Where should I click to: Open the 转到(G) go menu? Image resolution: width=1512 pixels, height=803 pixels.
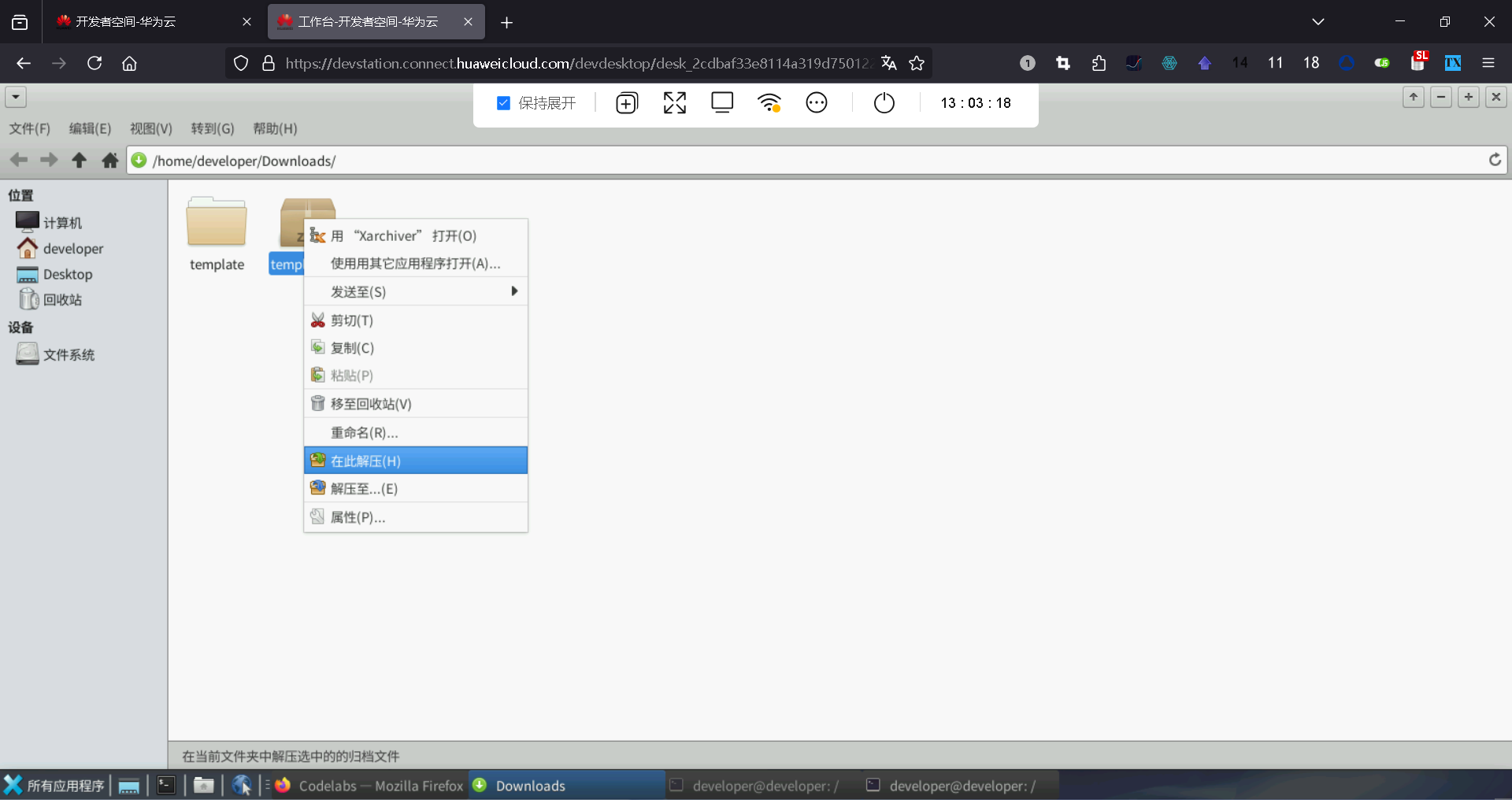pyautogui.click(x=213, y=128)
